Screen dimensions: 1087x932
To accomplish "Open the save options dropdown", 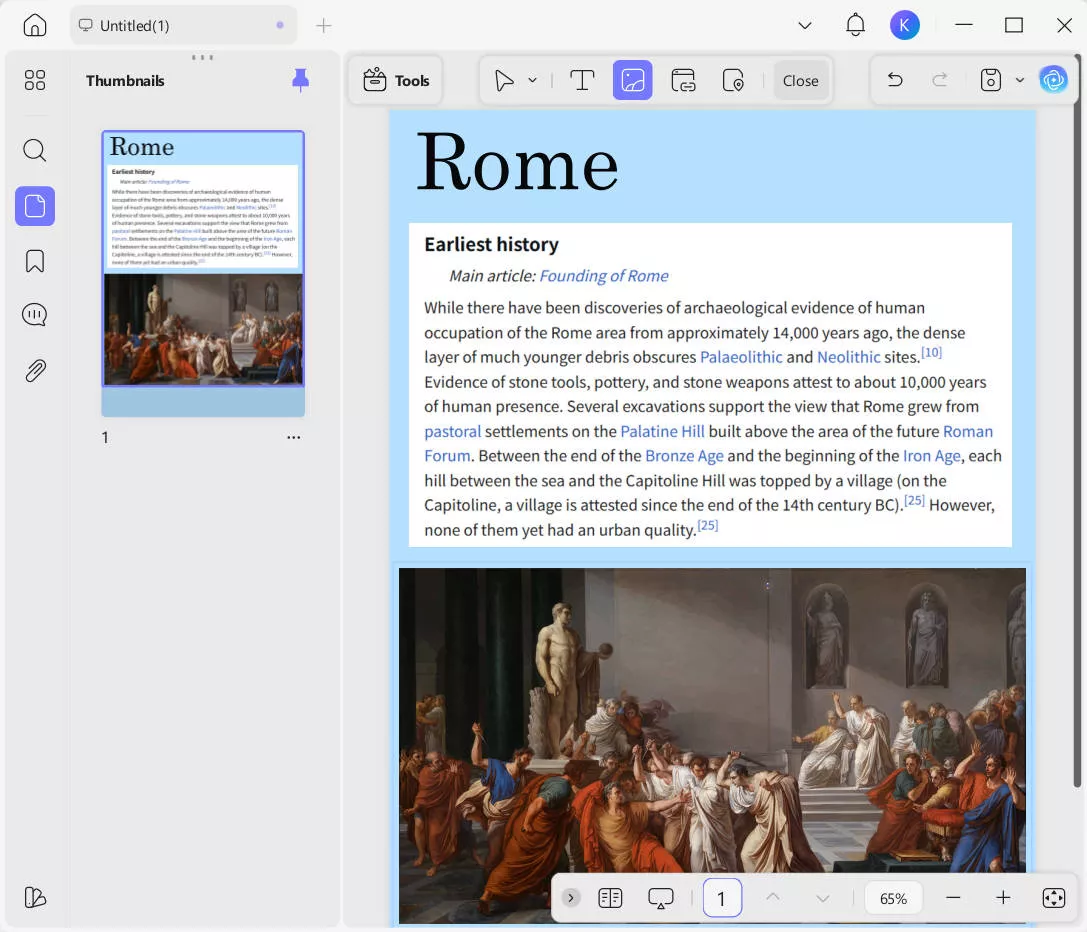I will tap(1017, 80).
